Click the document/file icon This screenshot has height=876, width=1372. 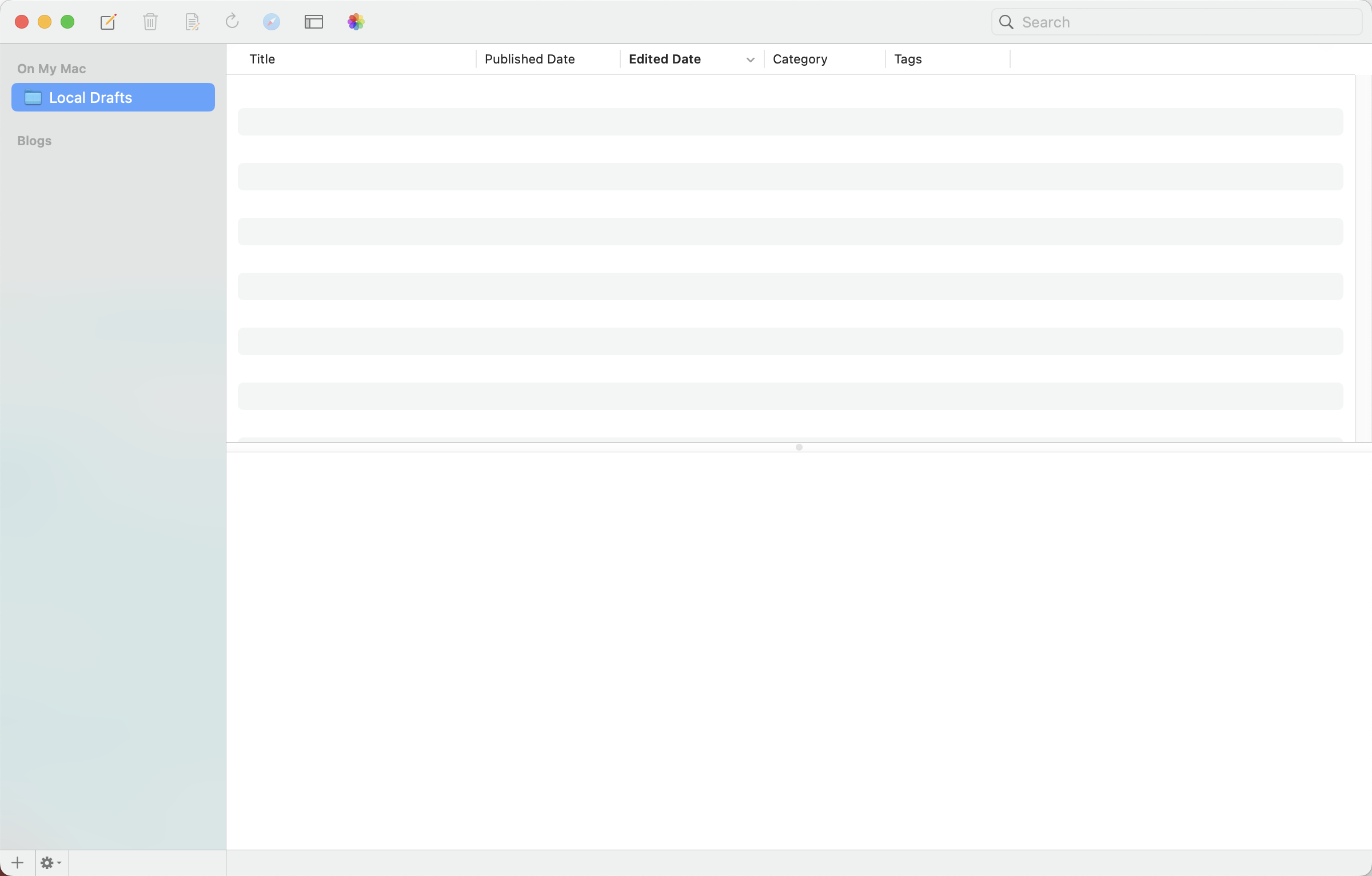[x=191, y=22]
